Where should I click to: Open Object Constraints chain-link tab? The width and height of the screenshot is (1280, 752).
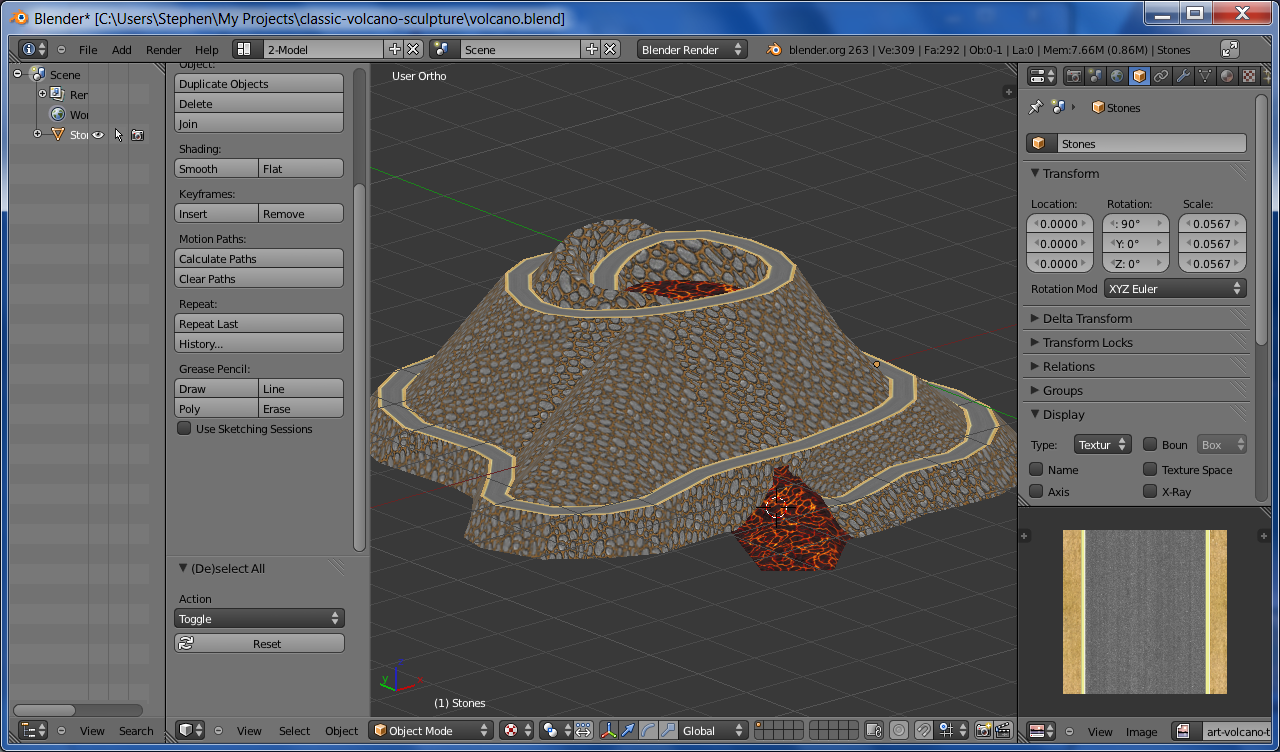(1161, 76)
